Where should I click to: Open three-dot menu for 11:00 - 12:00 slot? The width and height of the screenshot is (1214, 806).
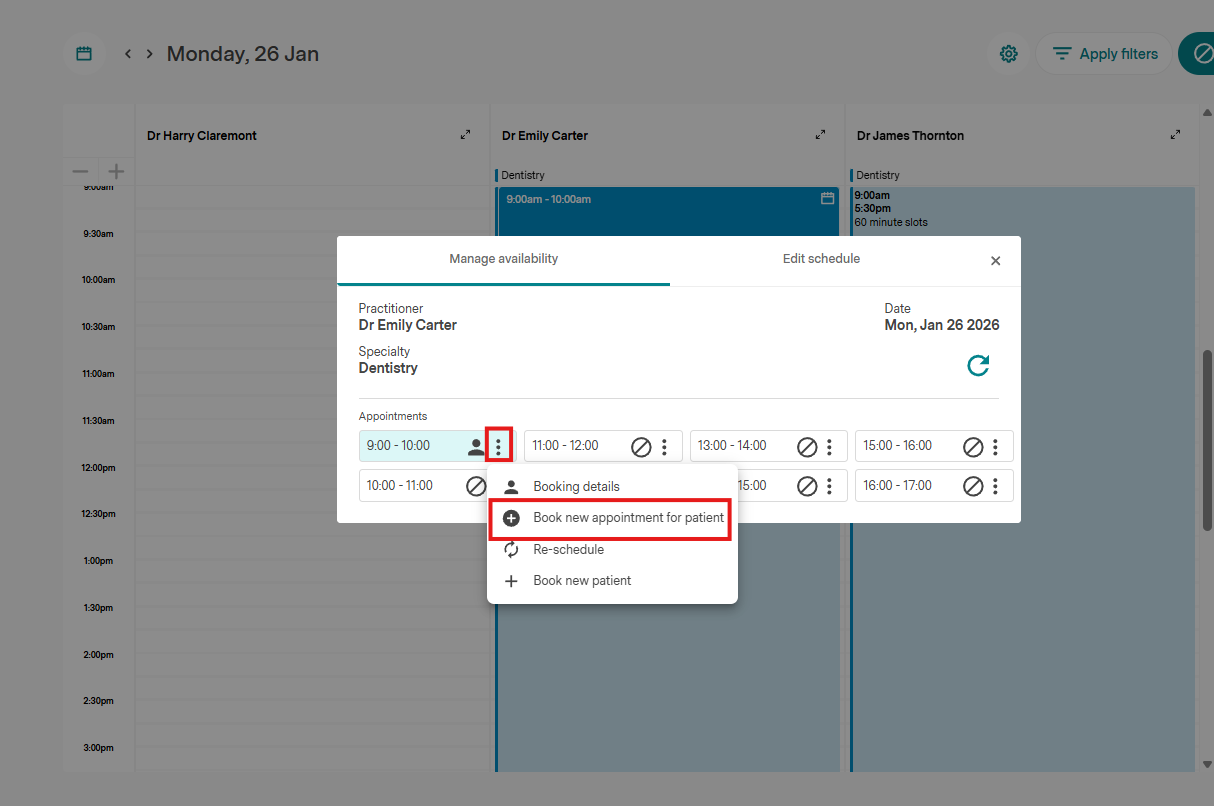[664, 446]
